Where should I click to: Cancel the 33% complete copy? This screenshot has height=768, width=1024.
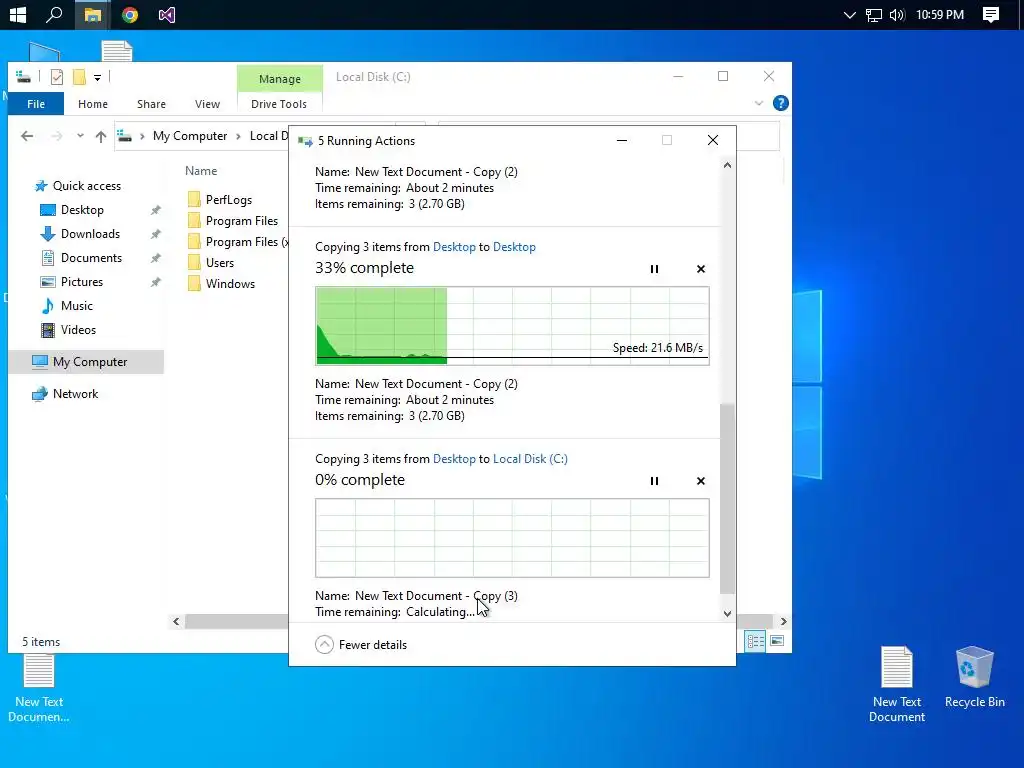point(701,269)
